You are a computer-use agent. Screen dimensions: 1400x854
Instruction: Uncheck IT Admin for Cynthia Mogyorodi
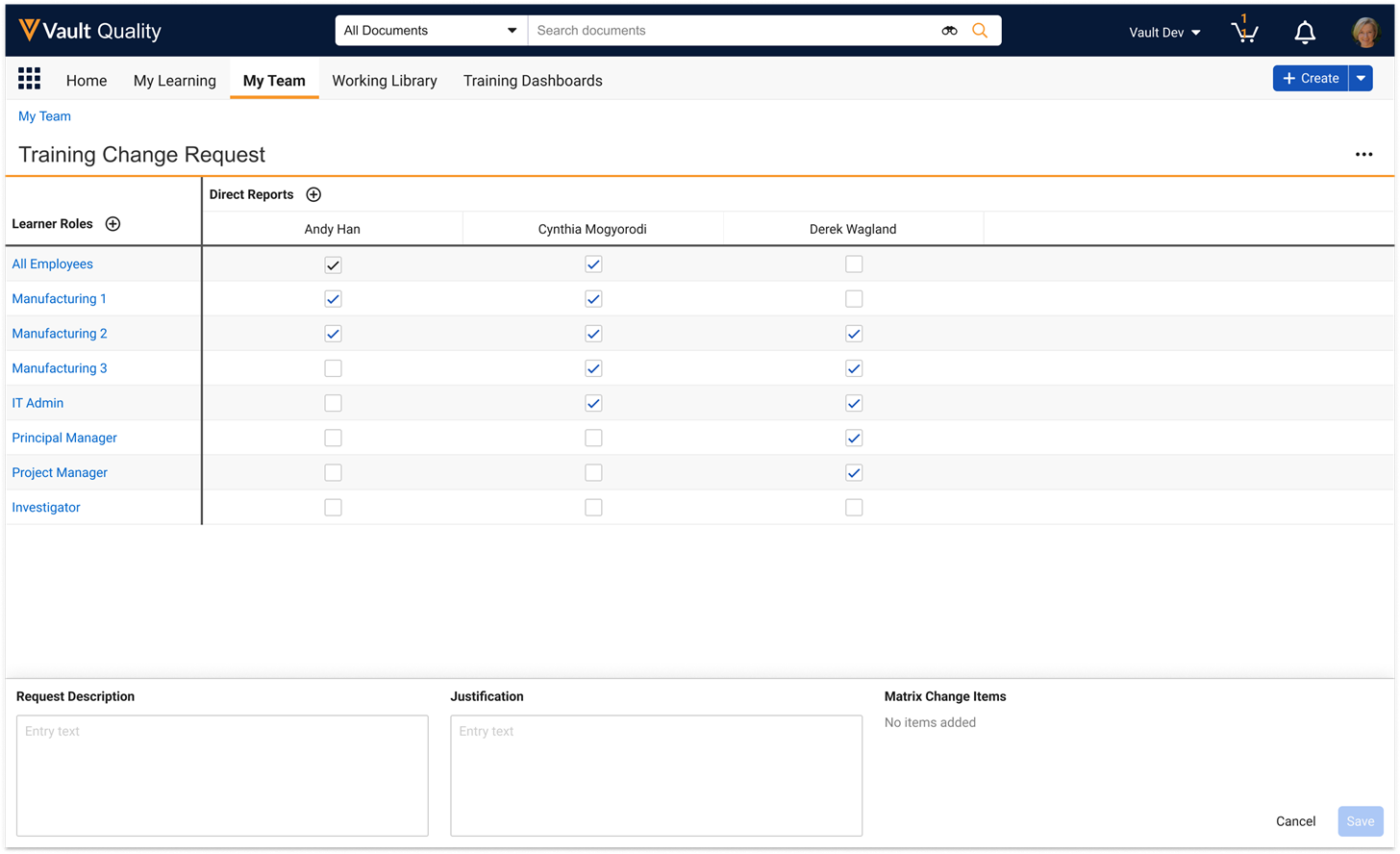point(593,403)
